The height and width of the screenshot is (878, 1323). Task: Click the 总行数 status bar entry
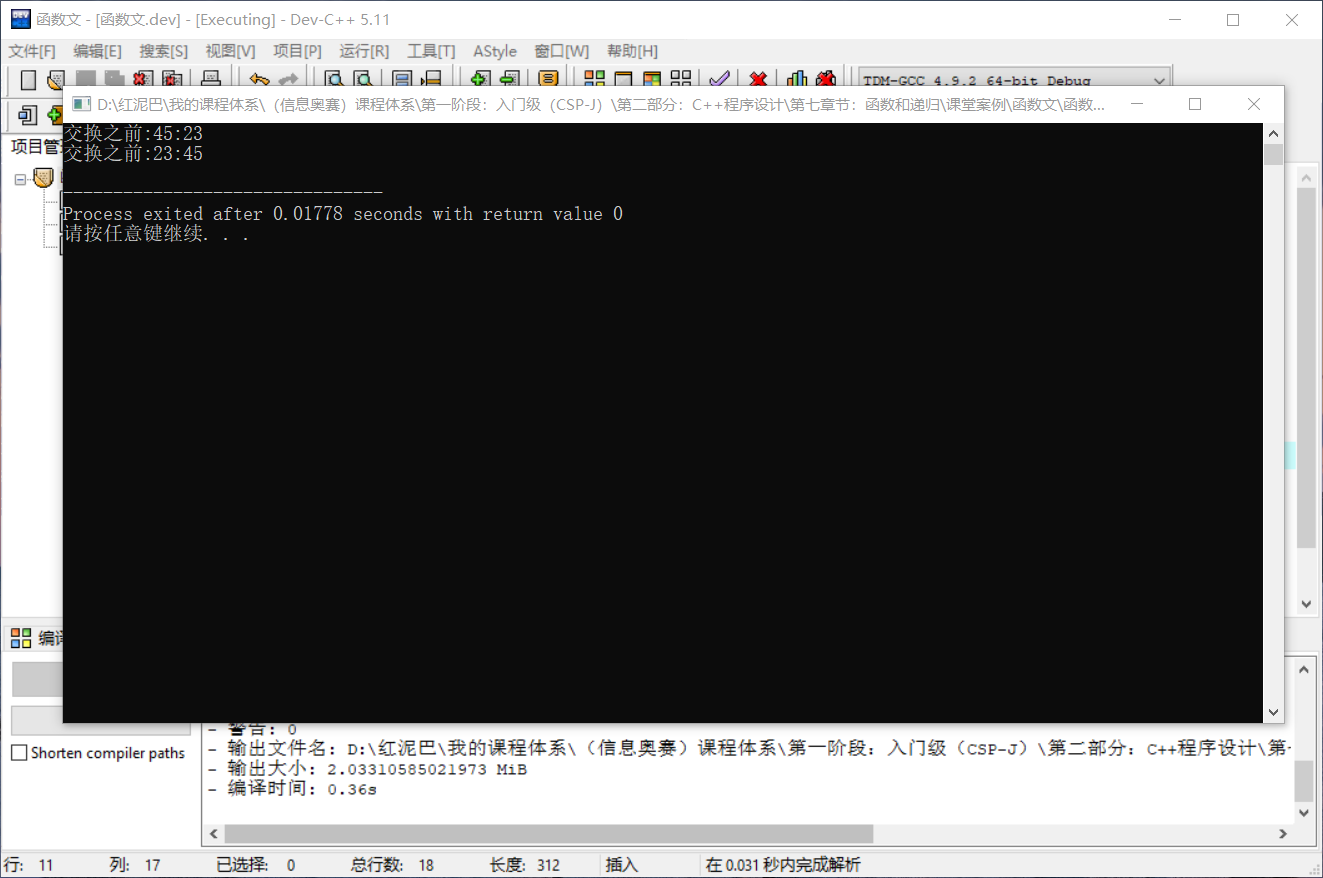click(392, 865)
